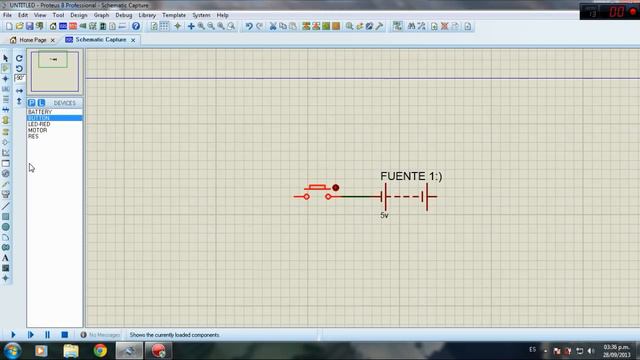This screenshot has height=360, width=640.
Task: Click the Zoom Out magnifier icon
Action: tap(211, 26)
